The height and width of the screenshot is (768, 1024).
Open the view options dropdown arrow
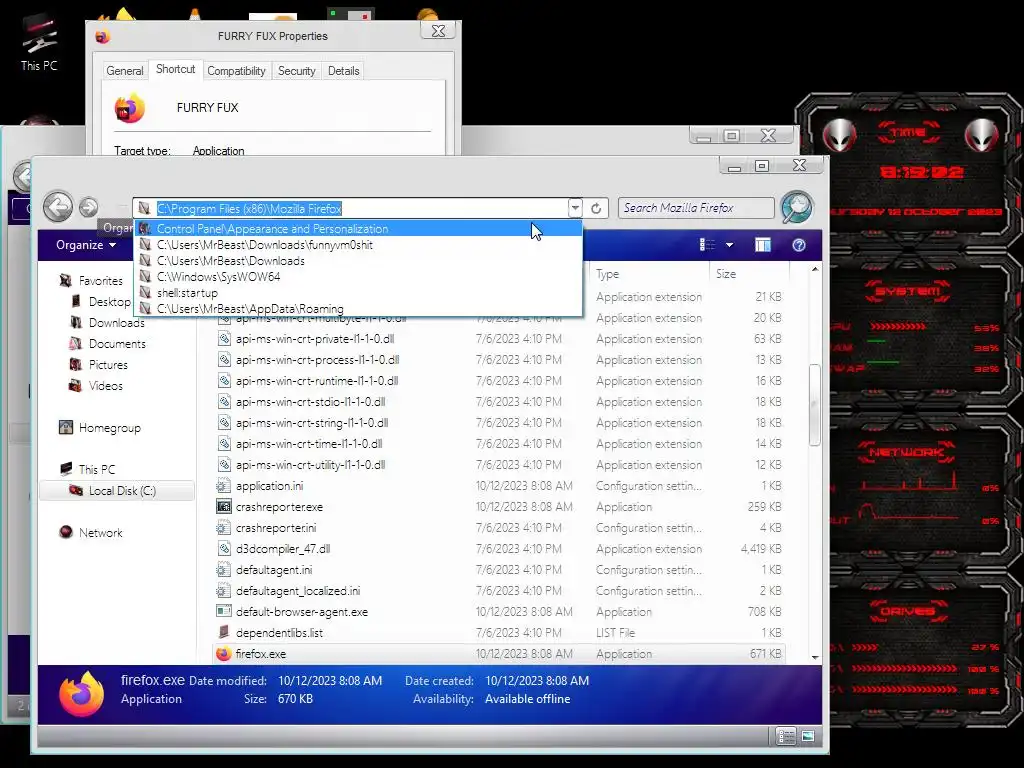pyautogui.click(x=729, y=245)
